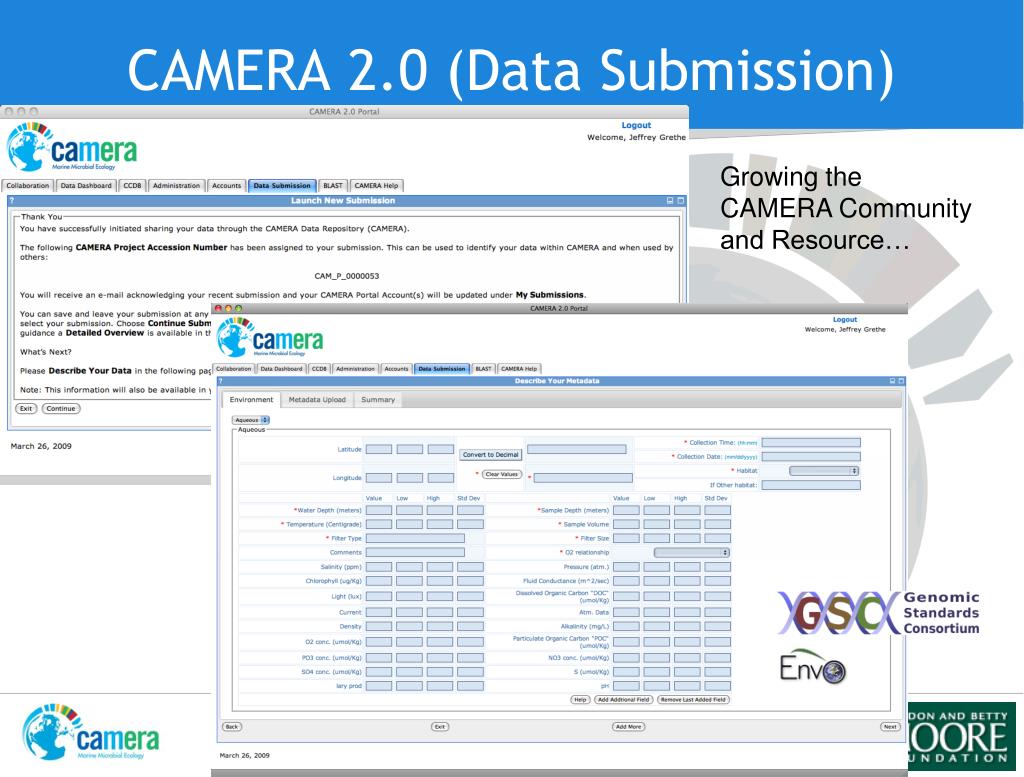Open the BLAST tab in the back window
Image resolution: width=1024 pixels, height=777 pixels.
click(333, 185)
